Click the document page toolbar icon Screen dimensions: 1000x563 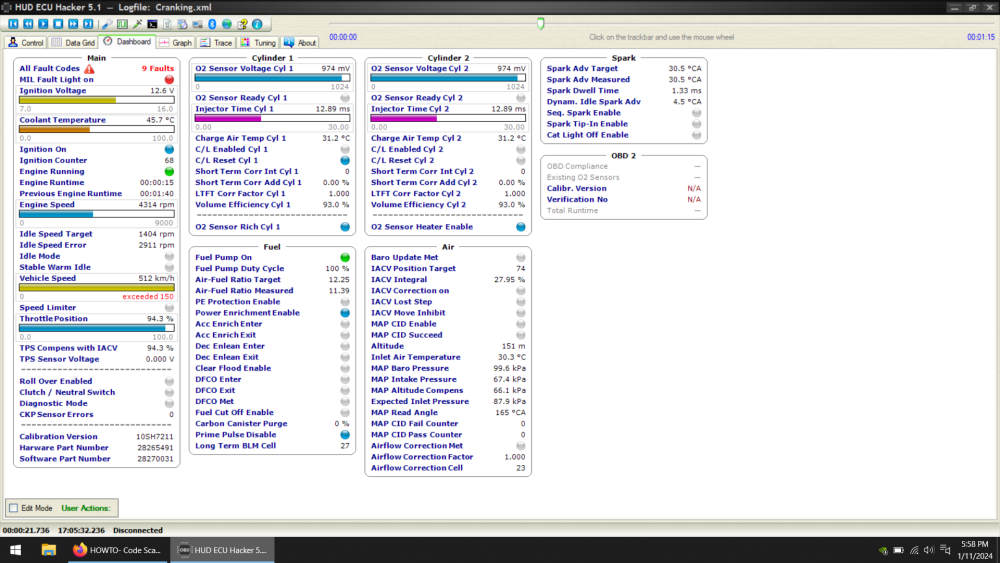pos(167,24)
